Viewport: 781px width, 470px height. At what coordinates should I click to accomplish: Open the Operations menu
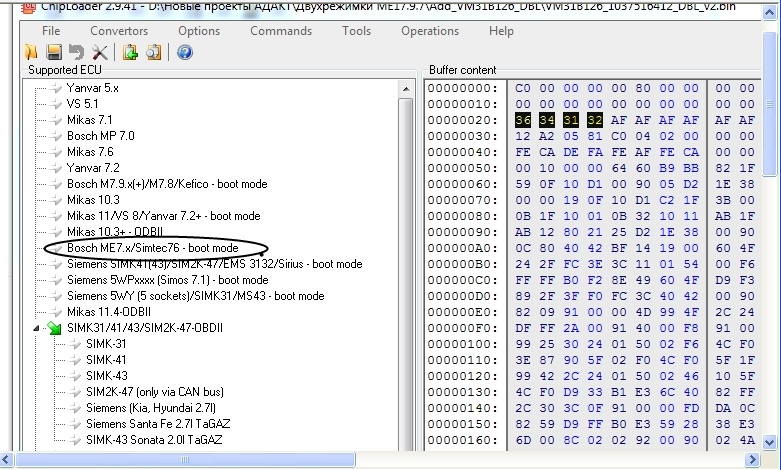430,31
